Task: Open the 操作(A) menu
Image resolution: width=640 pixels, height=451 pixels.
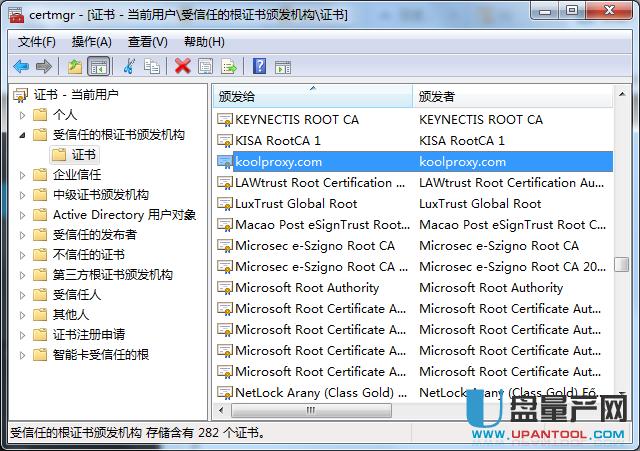Action: click(92, 42)
